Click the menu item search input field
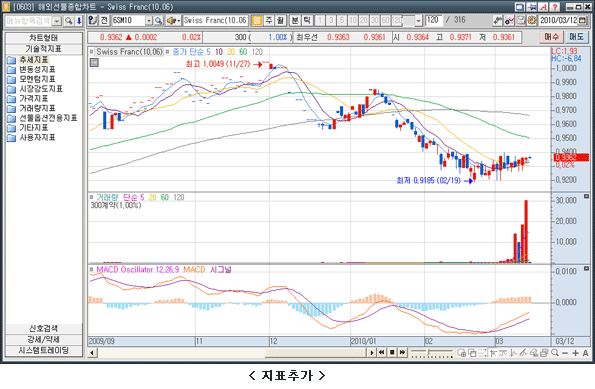Screen dimensions: 595x389 tap(28, 21)
